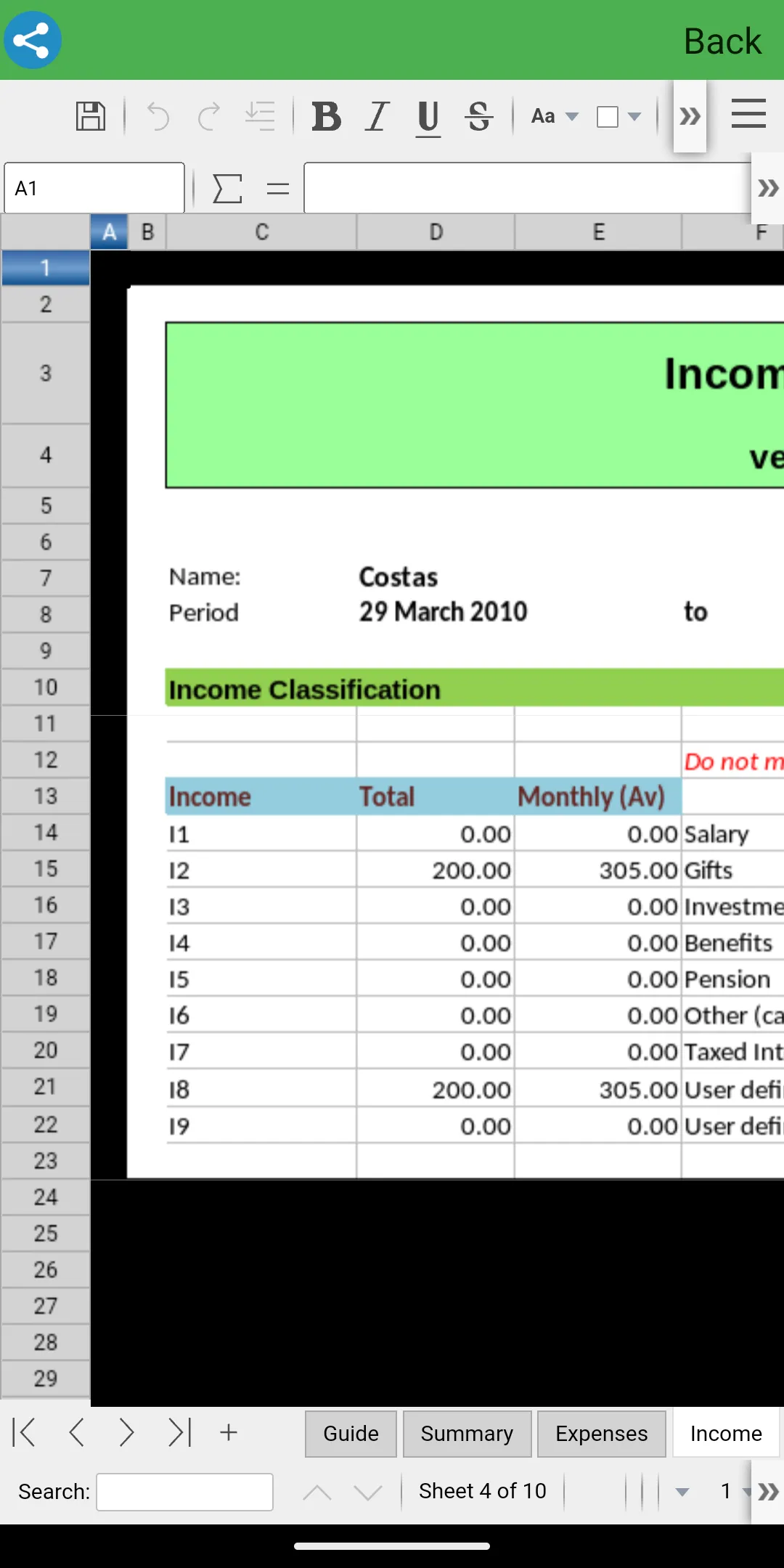Image resolution: width=784 pixels, height=1568 pixels.
Task: Switch to the Guide sheet tab
Action: [351, 1434]
